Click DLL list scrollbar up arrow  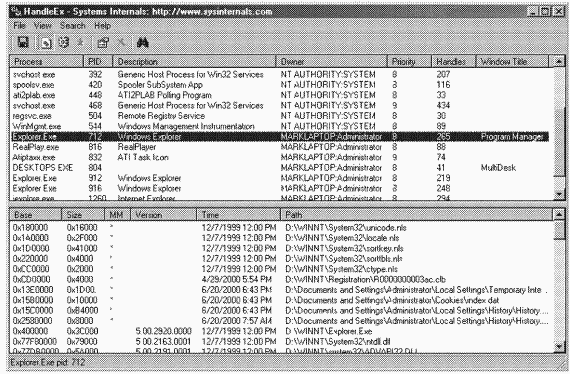point(559,215)
